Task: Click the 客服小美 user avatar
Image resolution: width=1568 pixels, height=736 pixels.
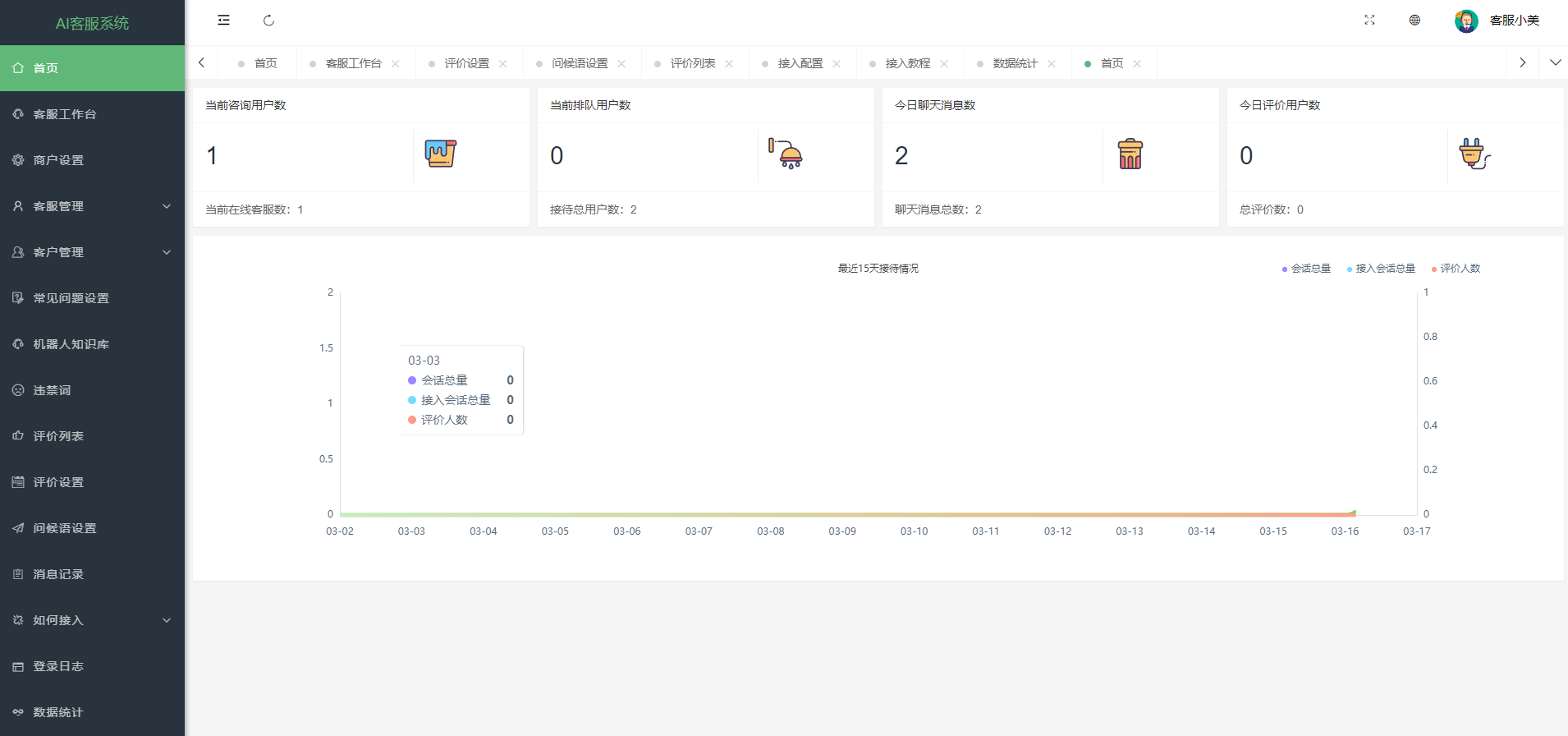Action: (x=1466, y=21)
